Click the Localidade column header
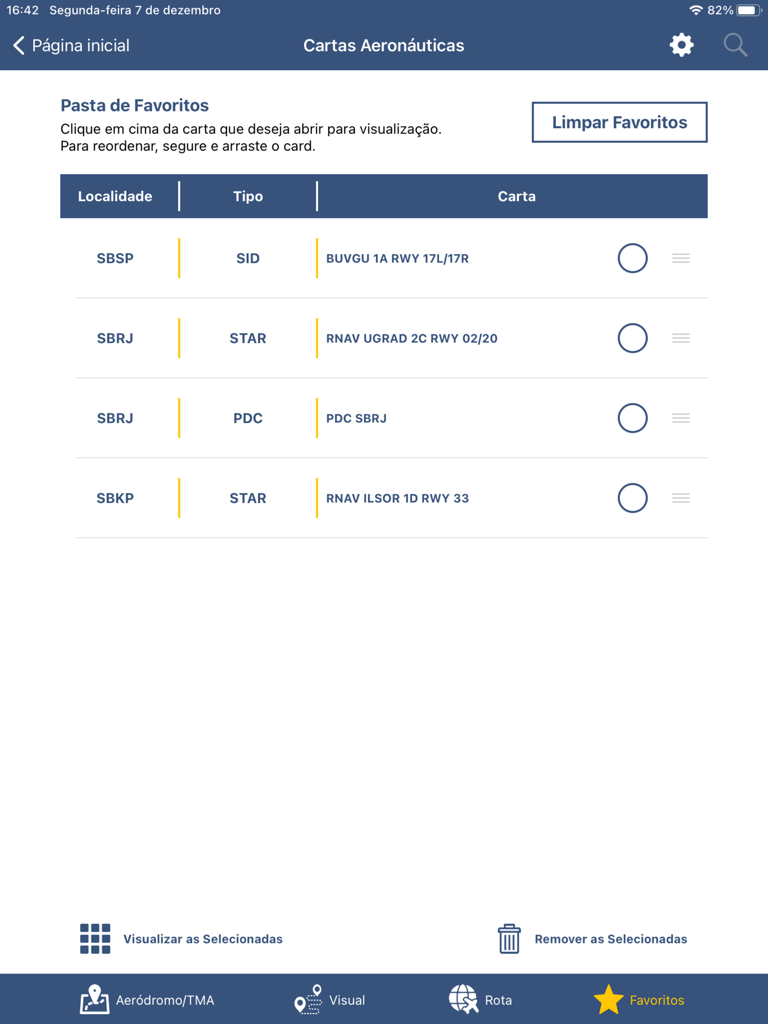Image resolution: width=768 pixels, height=1024 pixels. [x=115, y=196]
